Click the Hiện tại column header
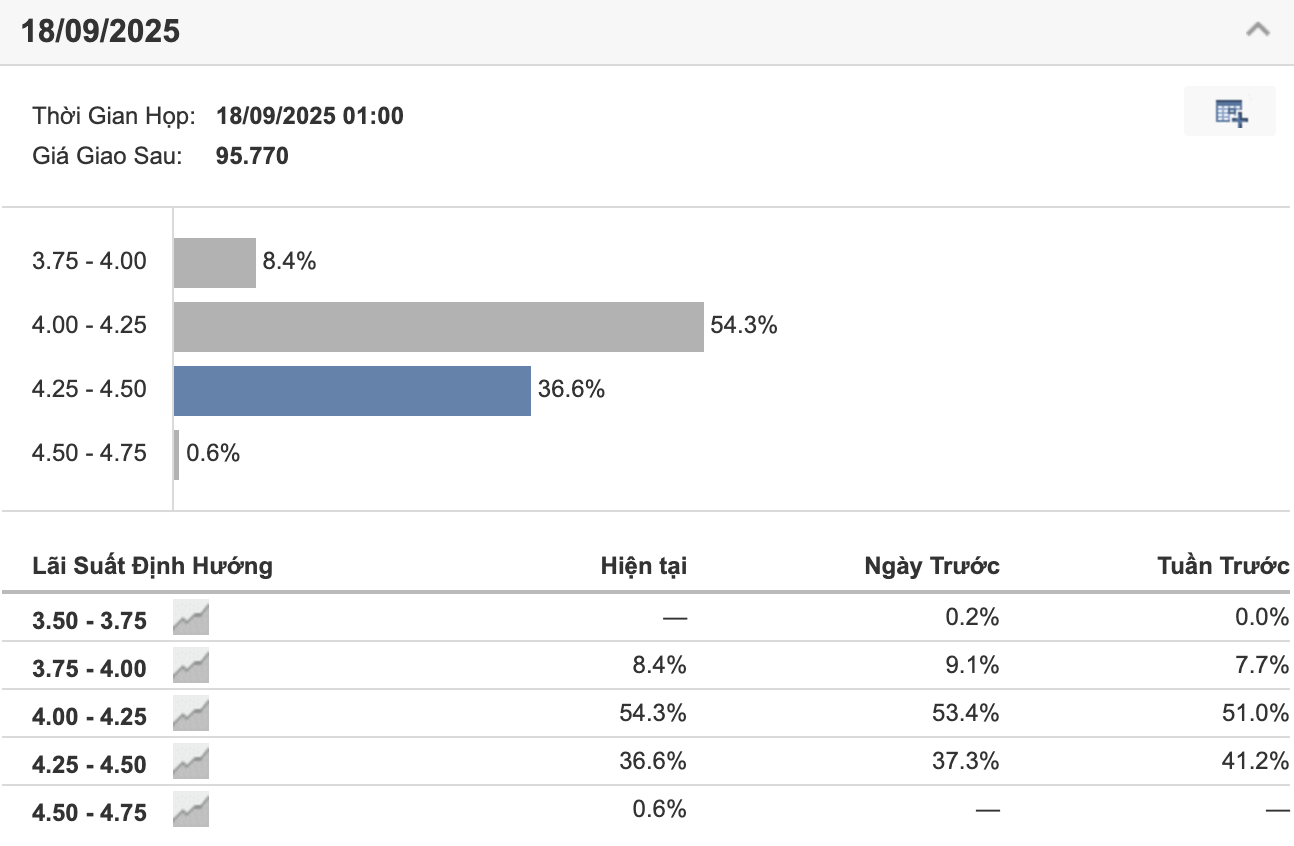The height and width of the screenshot is (846, 1294). 644,566
